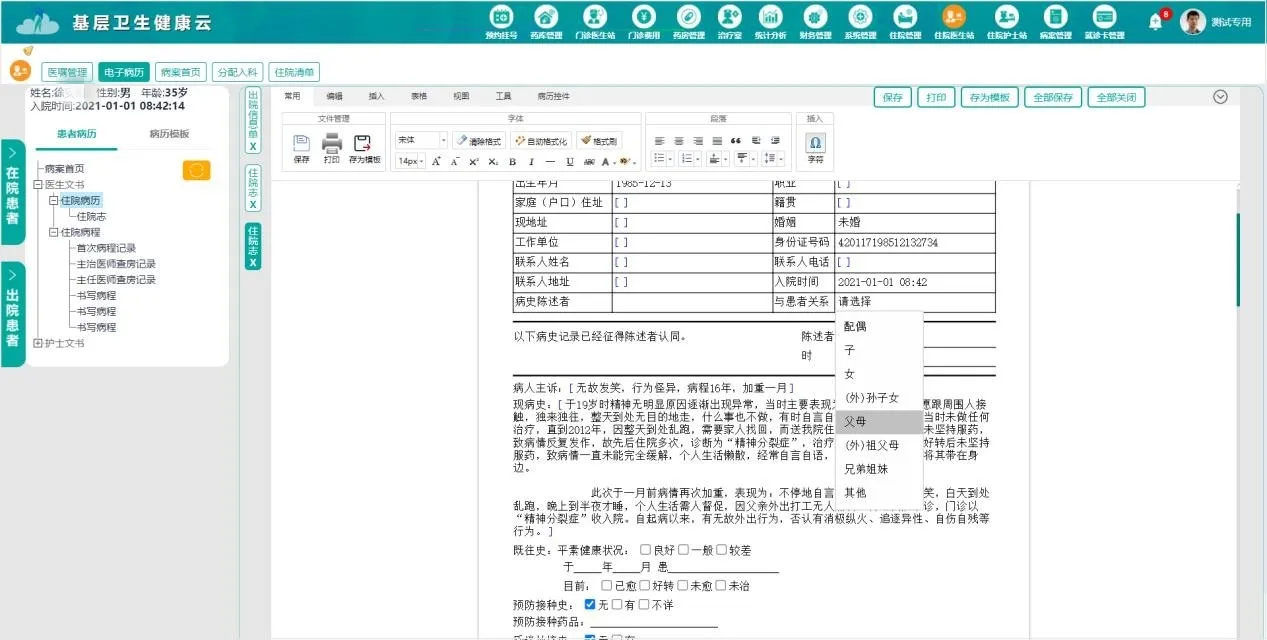Click 全部关闭 button
Image resolution: width=1267 pixels, height=640 pixels.
click(1116, 97)
